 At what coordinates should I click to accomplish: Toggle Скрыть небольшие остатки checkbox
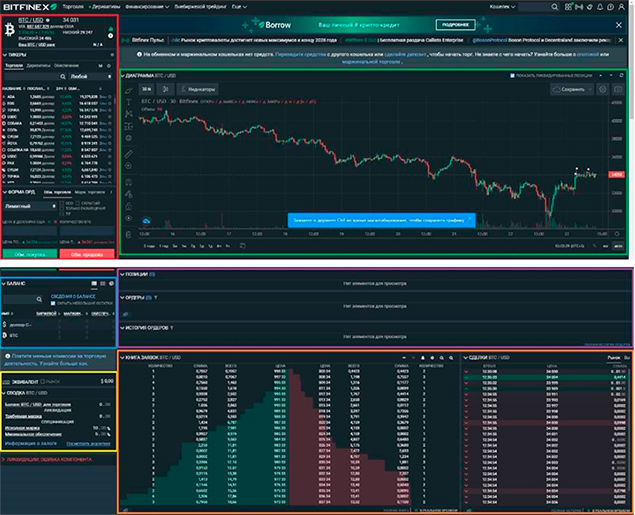pyautogui.click(x=53, y=303)
